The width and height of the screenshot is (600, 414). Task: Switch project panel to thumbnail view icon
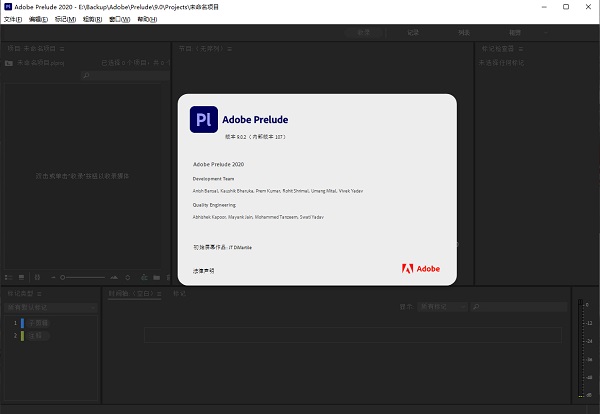(21, 276)
